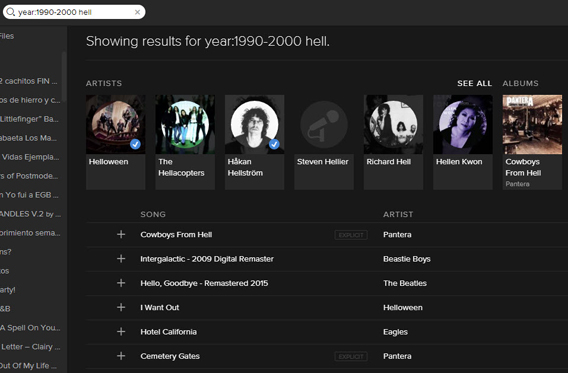Sort by ARTIST column header
The width and height of the screenshot is (568, 373).
point(398,214)
